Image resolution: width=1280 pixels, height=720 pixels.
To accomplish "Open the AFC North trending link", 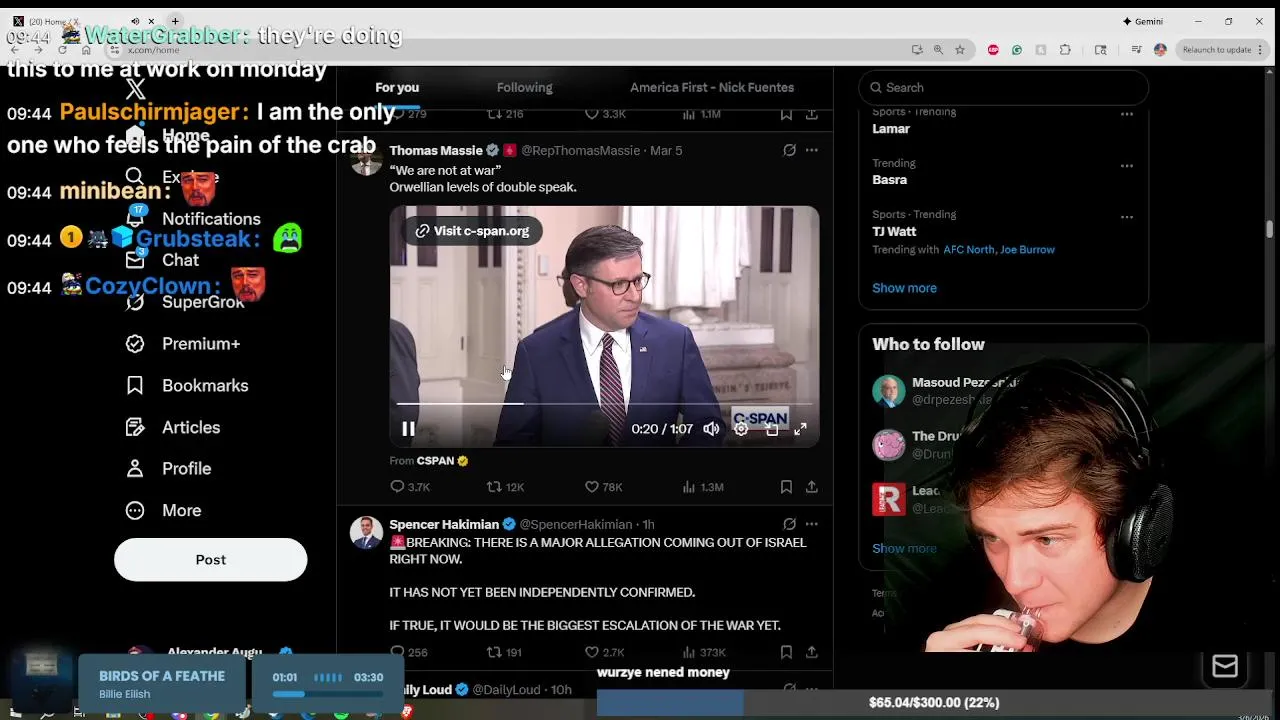I will (968, 250).
